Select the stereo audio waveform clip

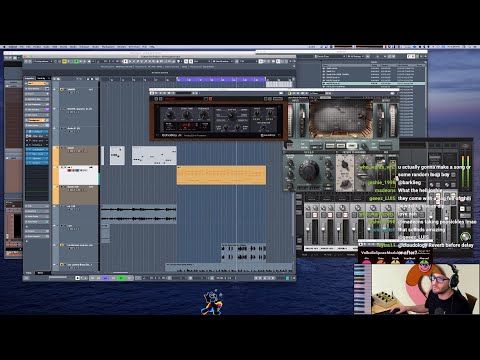tap(138, 214)
